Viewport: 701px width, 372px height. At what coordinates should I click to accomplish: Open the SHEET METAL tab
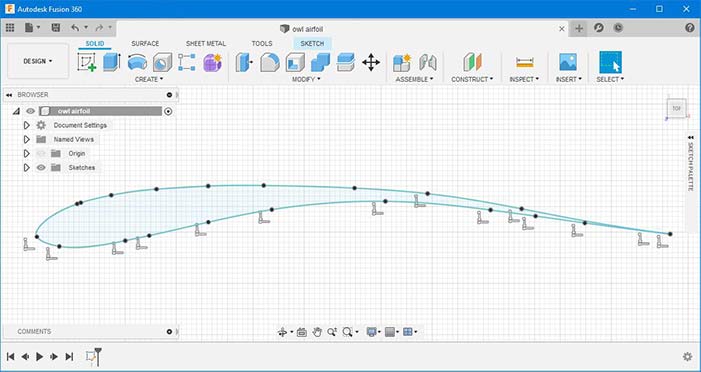pos(206,43)
